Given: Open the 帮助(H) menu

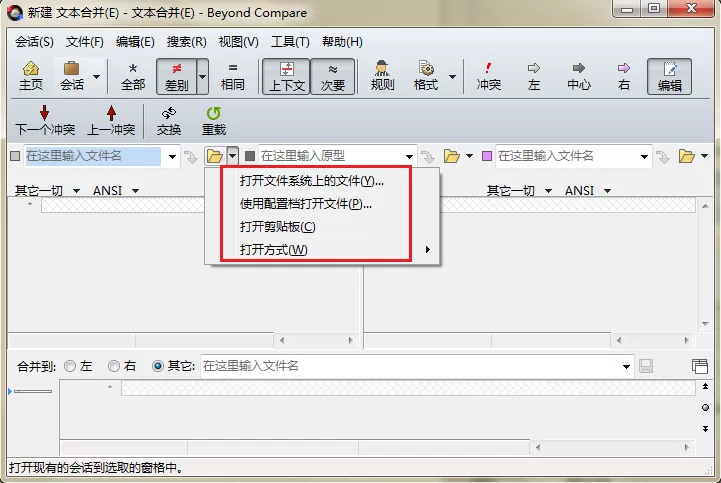Looking at the screenshot, I should click(x=342, y=42).
